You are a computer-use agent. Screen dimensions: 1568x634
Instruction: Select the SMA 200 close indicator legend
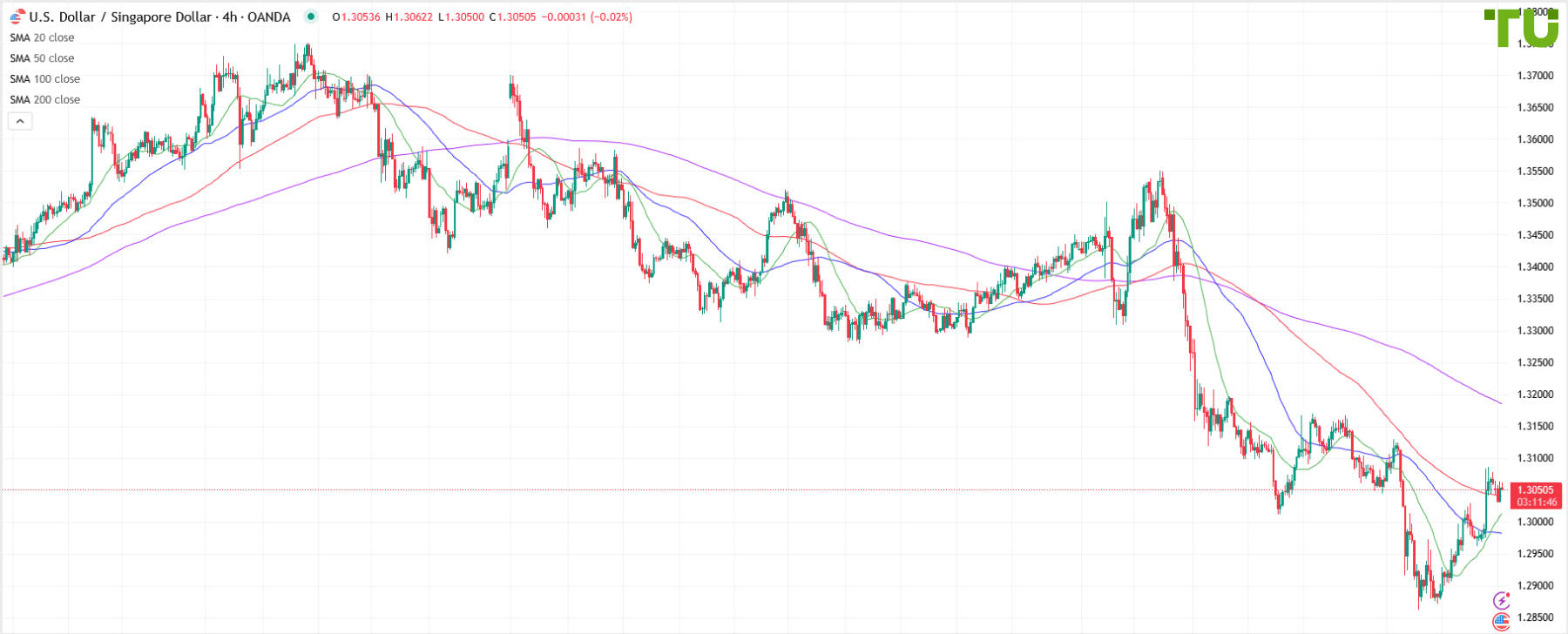click(45, 100)
